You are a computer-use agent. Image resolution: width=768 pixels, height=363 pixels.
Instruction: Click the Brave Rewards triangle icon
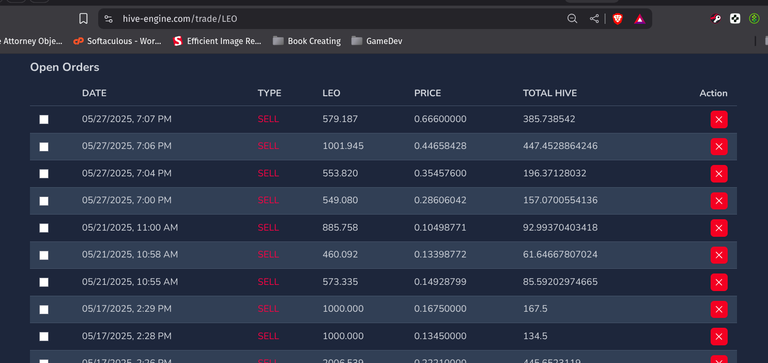(639, 19)
